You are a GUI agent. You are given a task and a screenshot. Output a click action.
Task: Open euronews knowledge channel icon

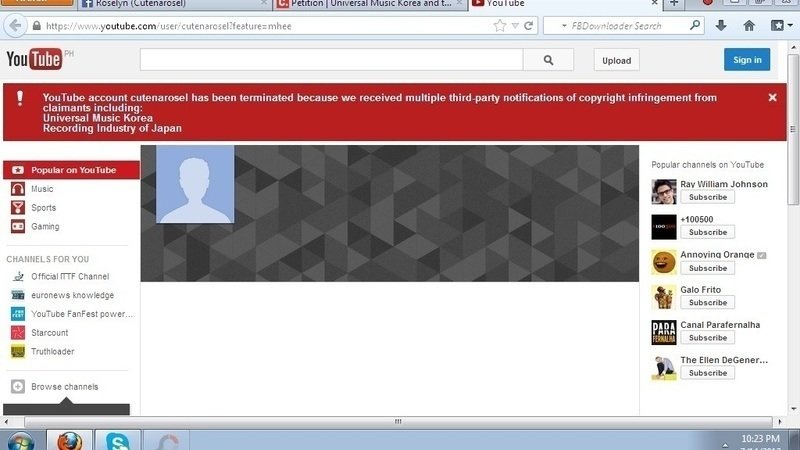(18, 295)
